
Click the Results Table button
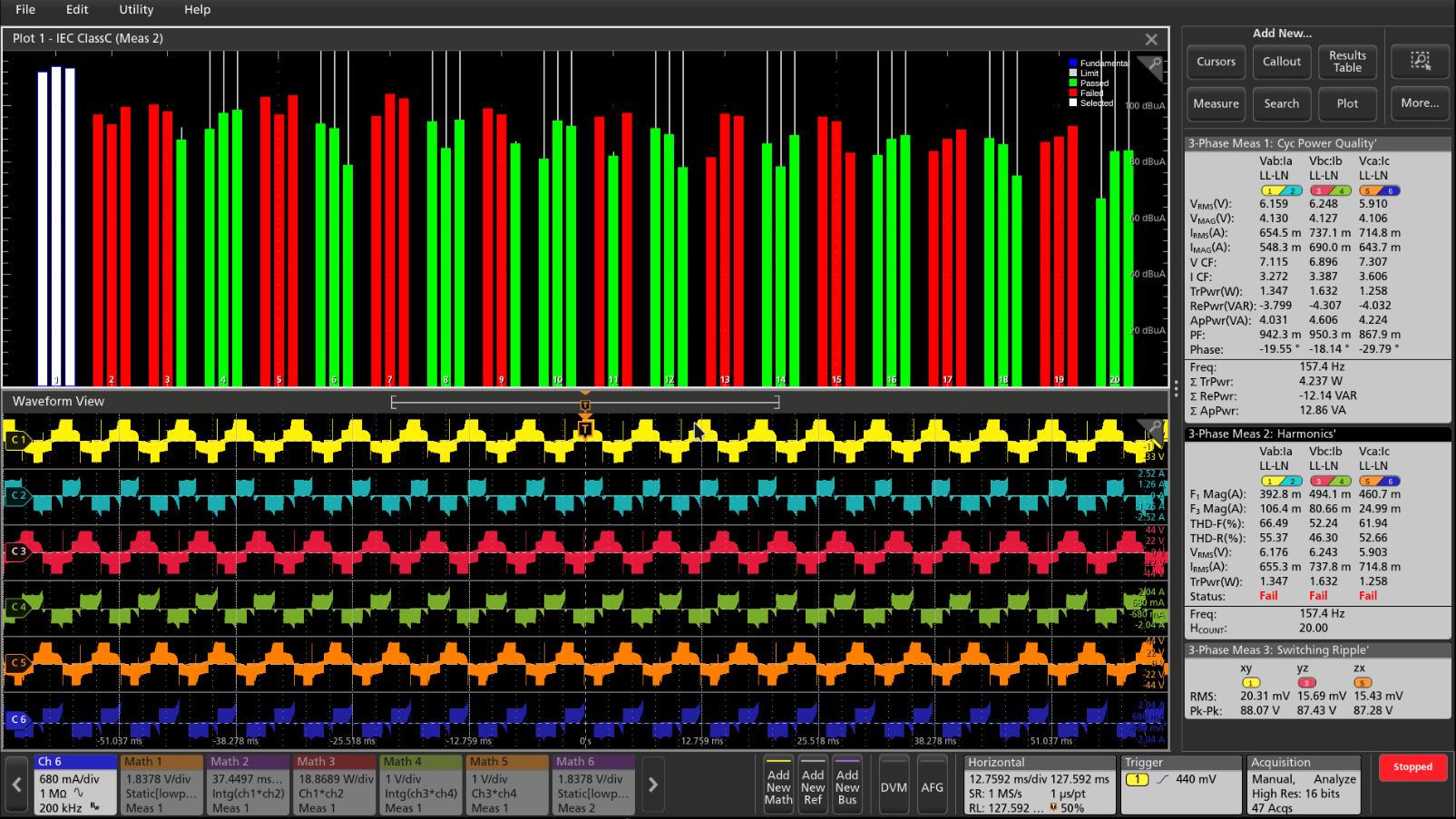[x=1347, y=62]
